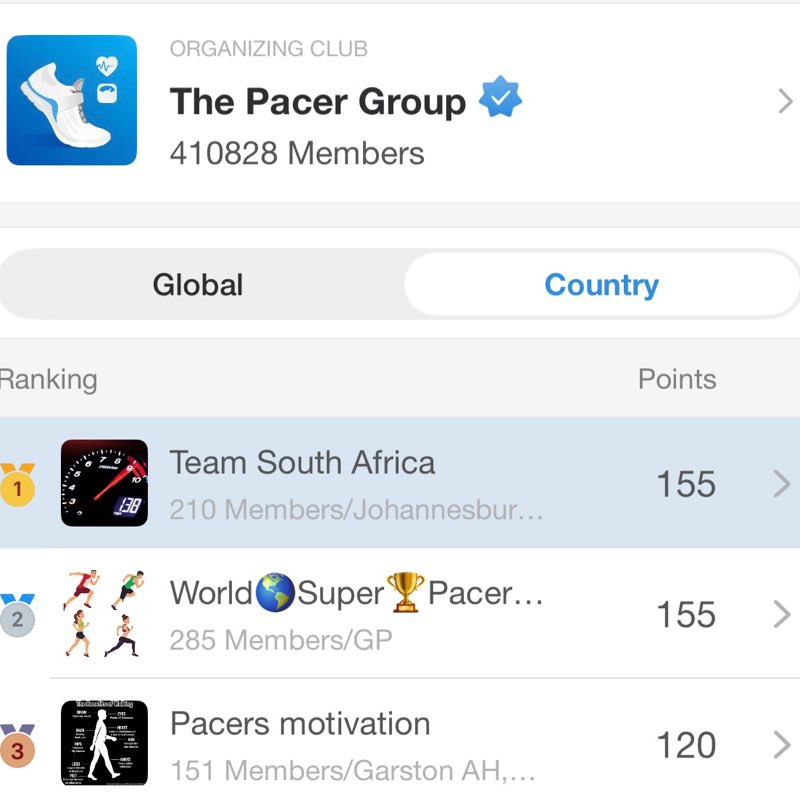Open the Team South Africa speedometer avatar
800x800 pixels.
(x=104, y=483)
